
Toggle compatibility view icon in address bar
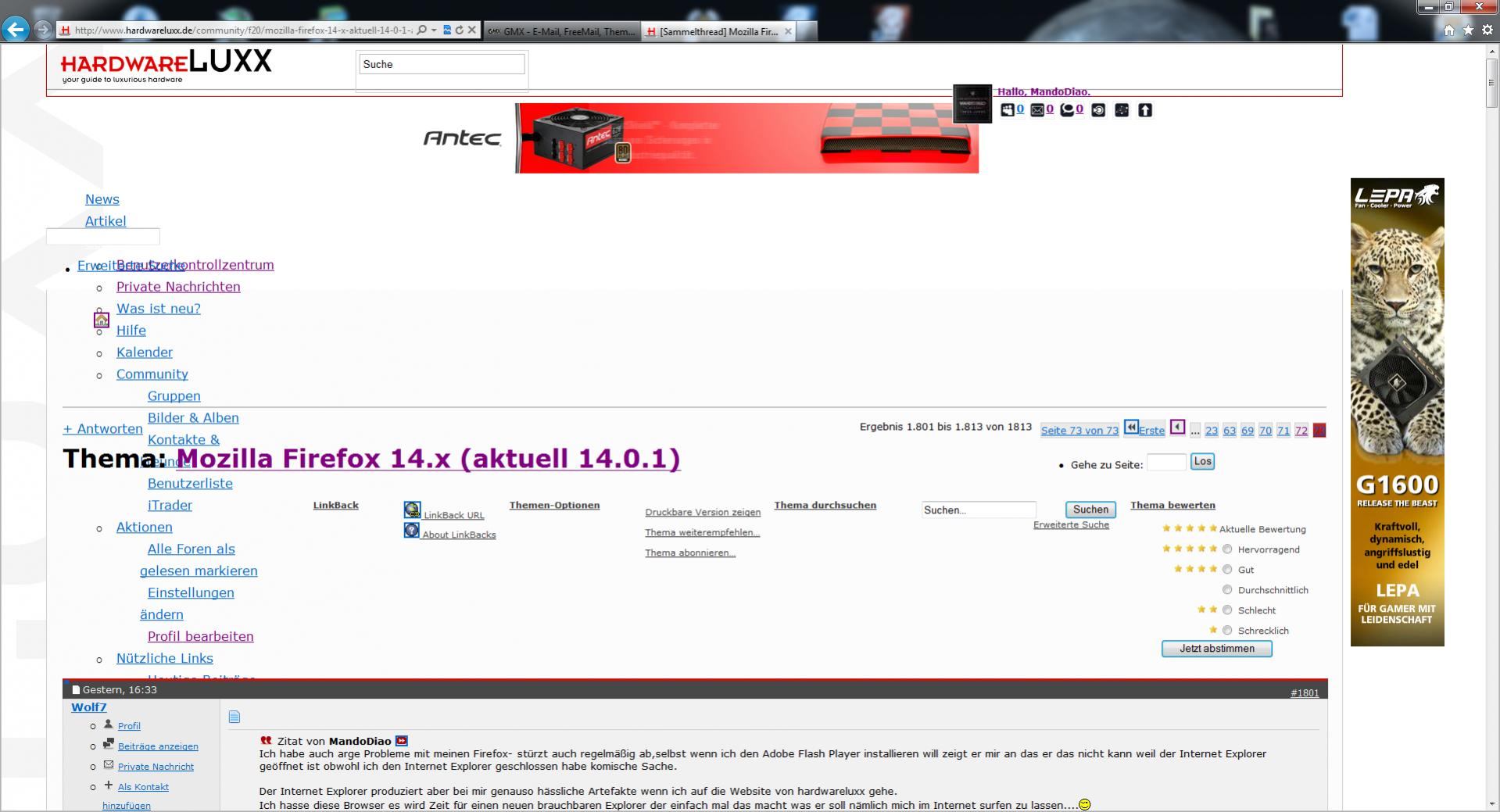[447, 30]
